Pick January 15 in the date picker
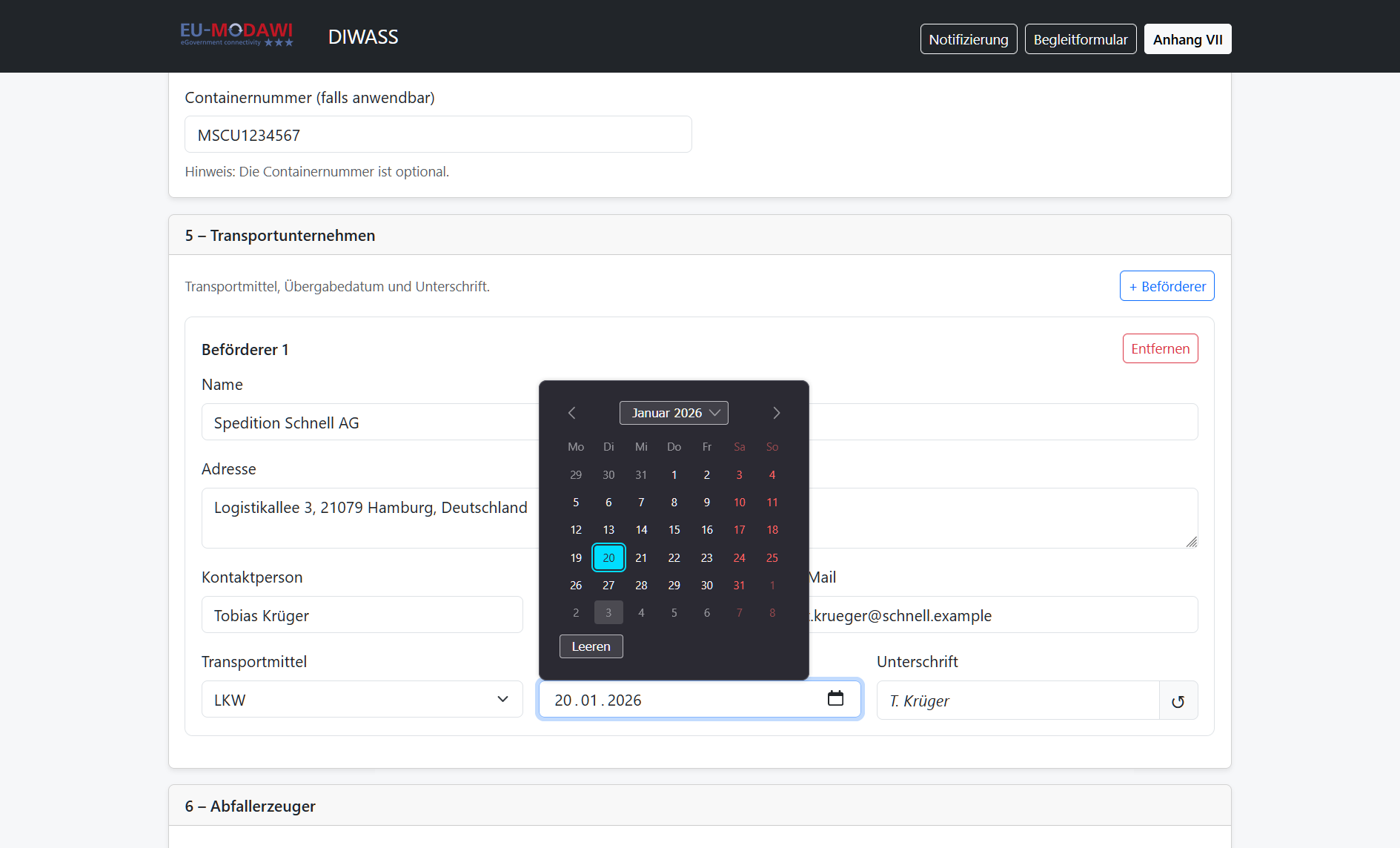The image size is (1400, 848). (x=674, y=530)
